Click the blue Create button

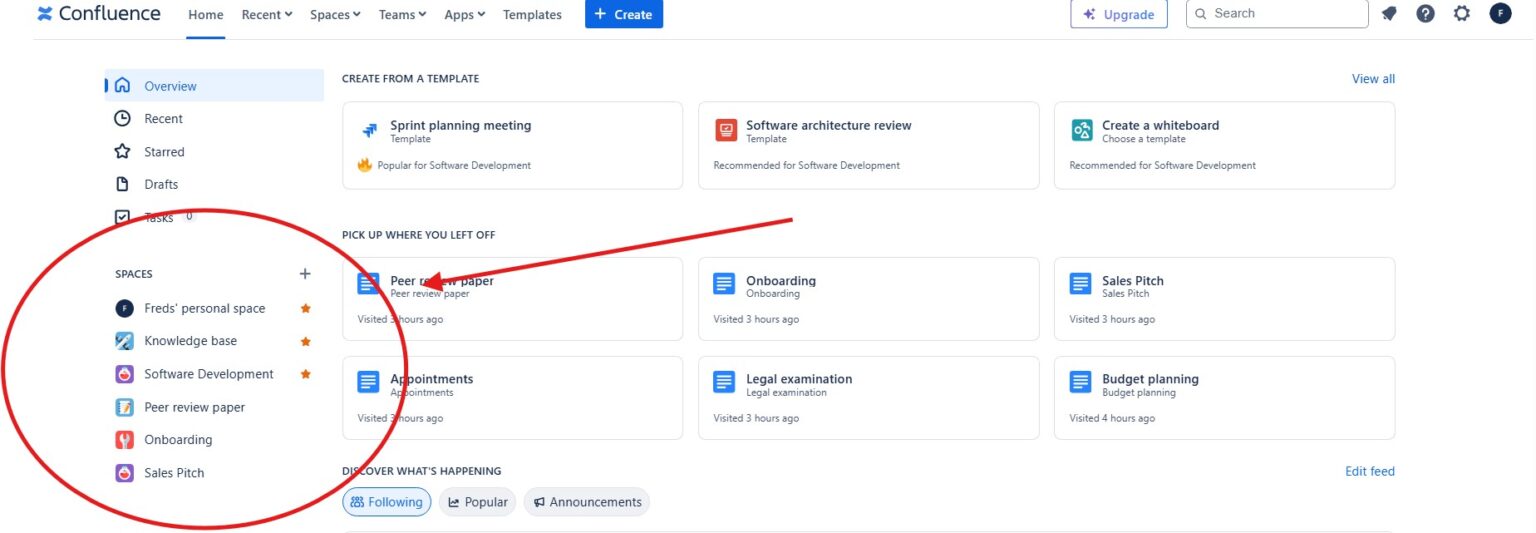point(624,14)
